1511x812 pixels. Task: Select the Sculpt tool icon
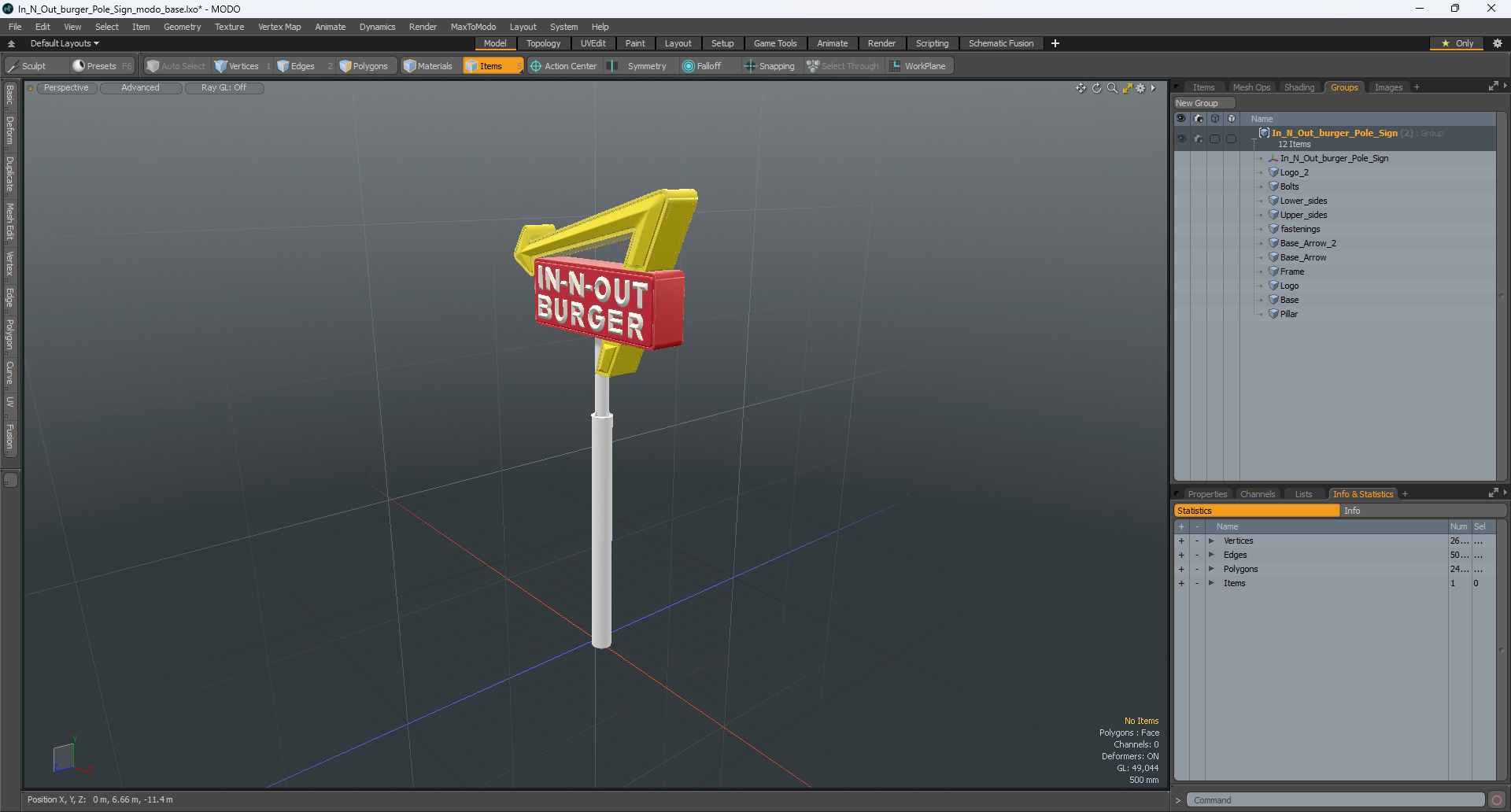pos(13,66)
